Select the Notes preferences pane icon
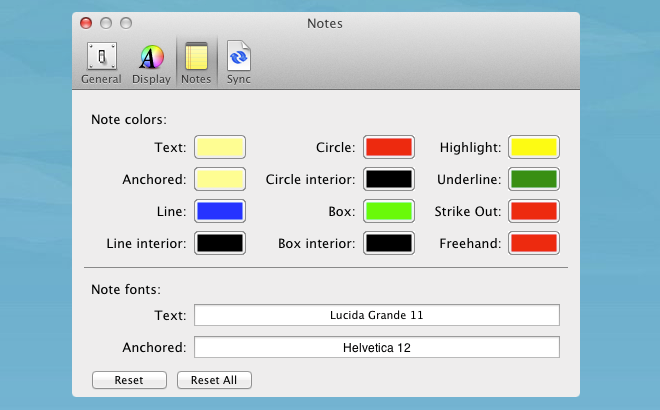 click(196, 62)
